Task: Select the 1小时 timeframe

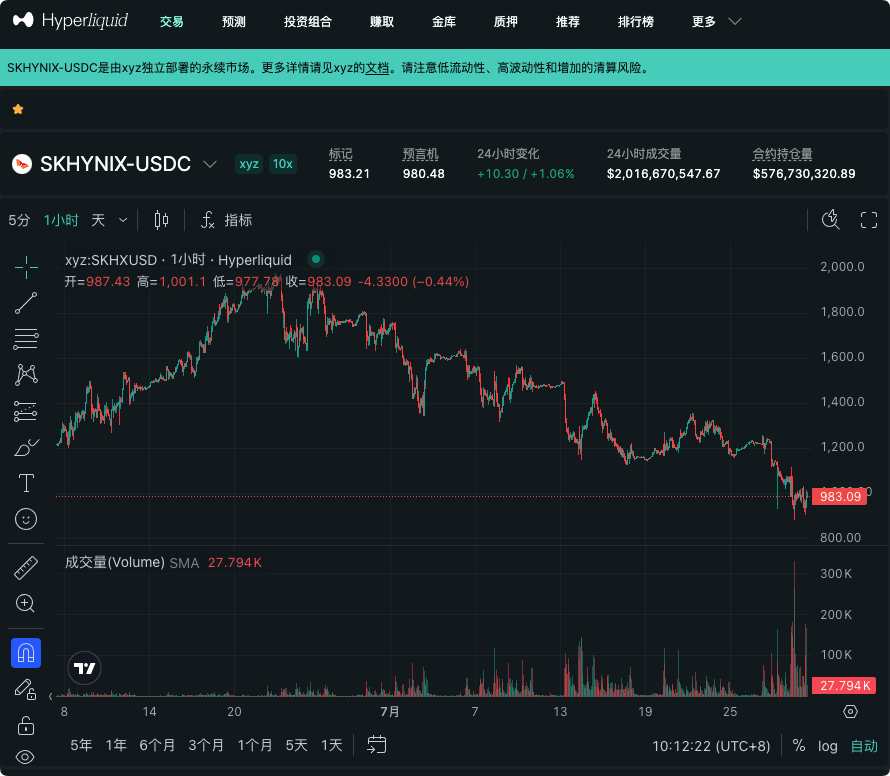Action: [x=61, y=220]
